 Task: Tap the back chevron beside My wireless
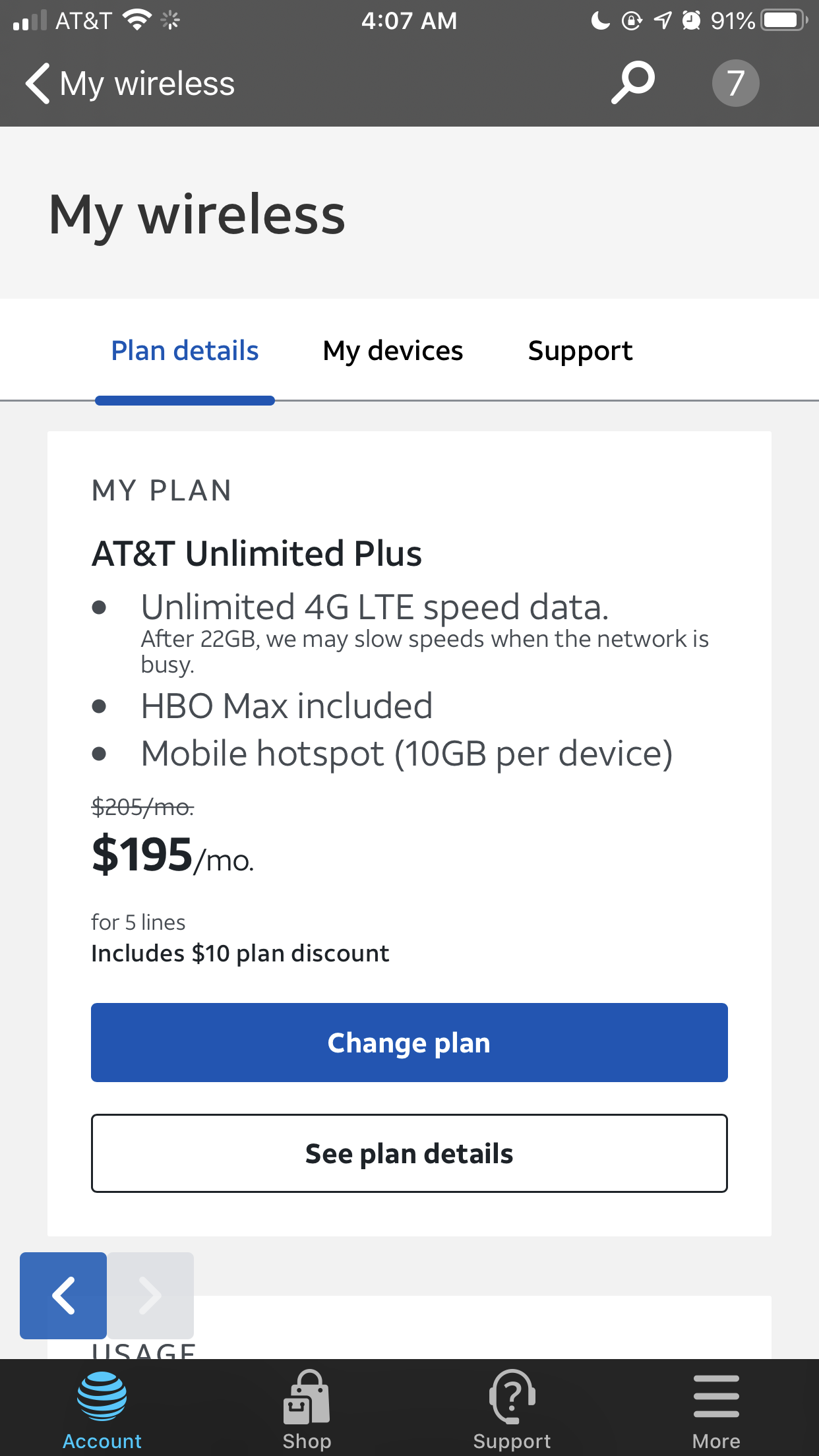38,84
